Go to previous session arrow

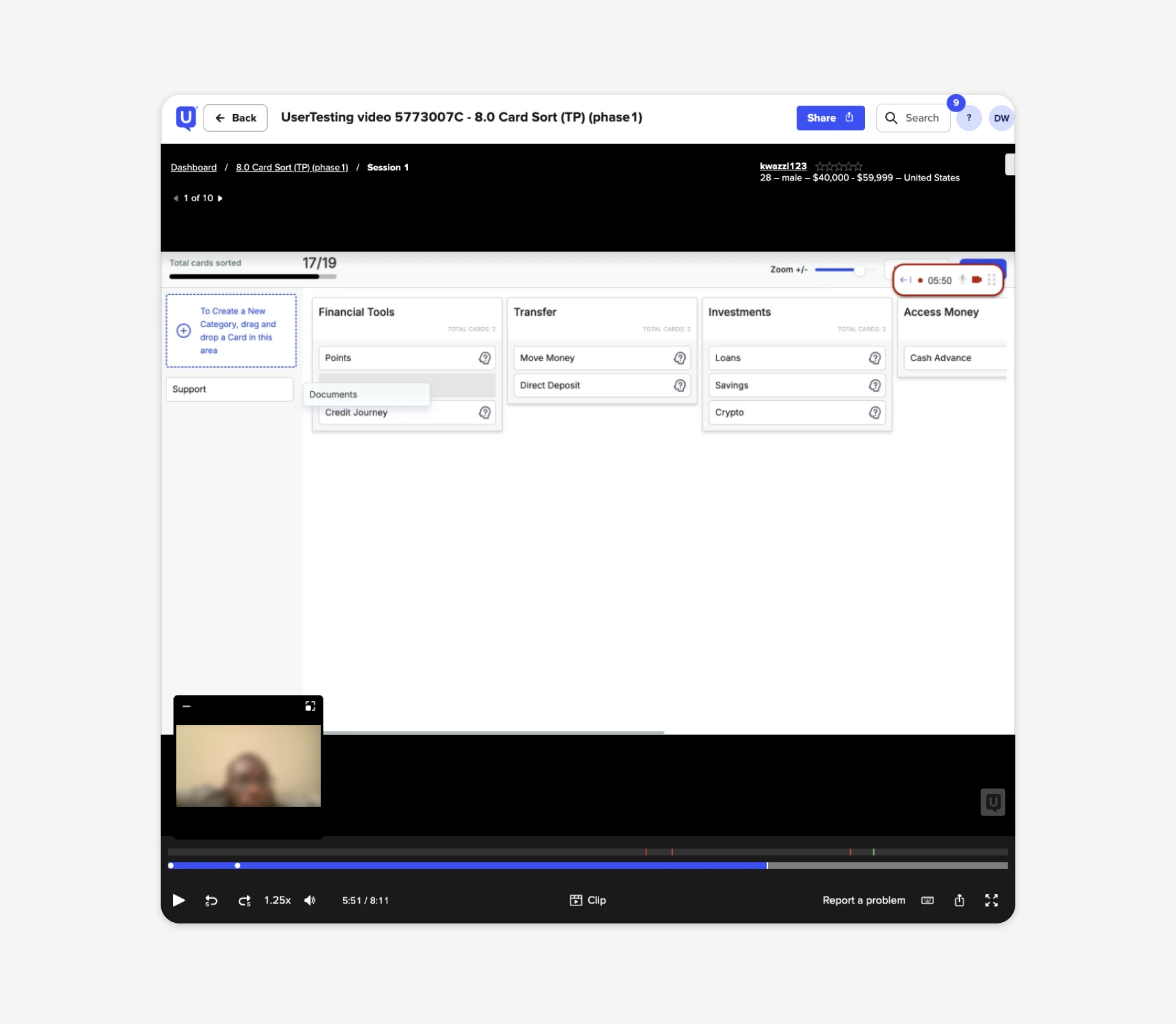tap(175, 199)
